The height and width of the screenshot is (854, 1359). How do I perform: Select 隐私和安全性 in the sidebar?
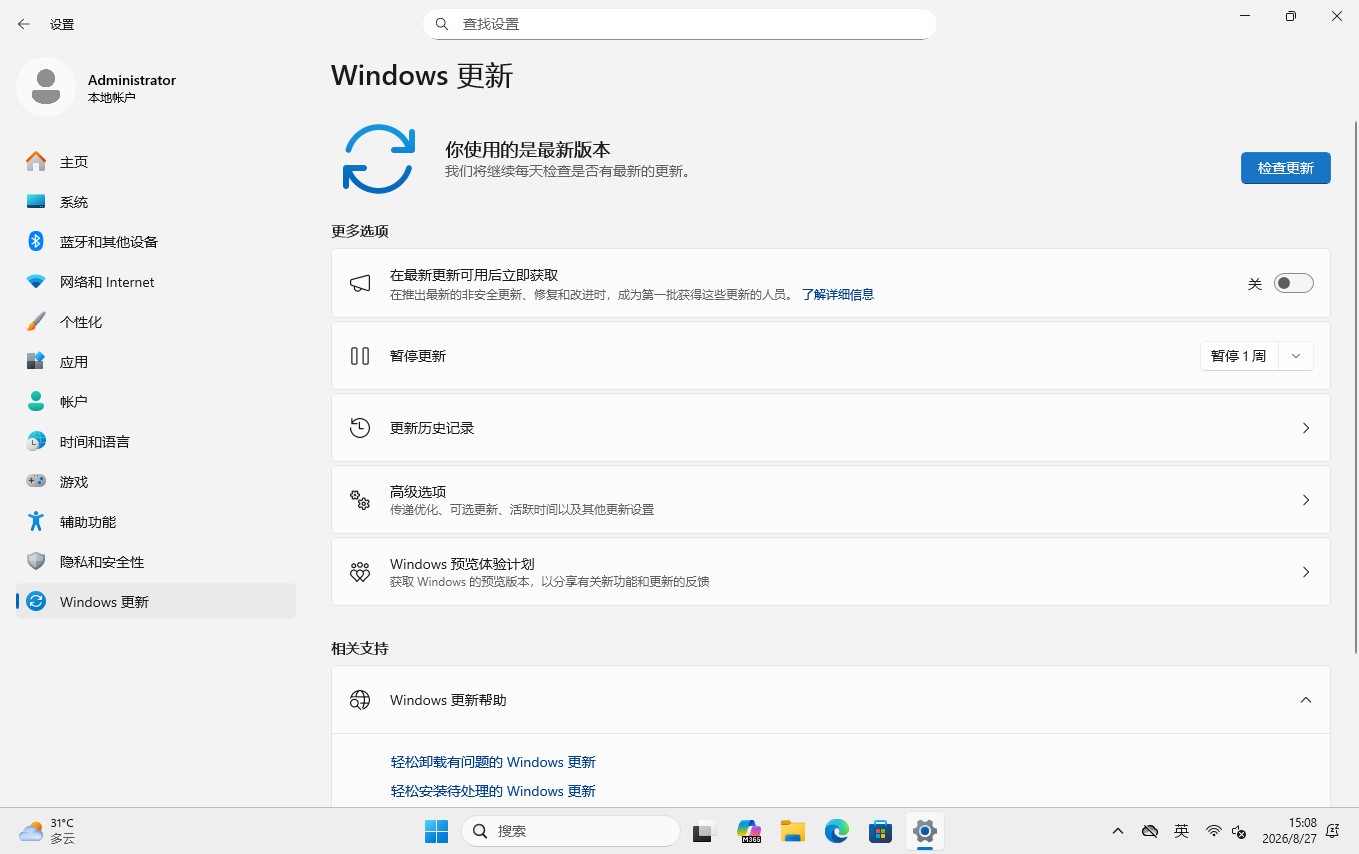[x=156, y=561]
